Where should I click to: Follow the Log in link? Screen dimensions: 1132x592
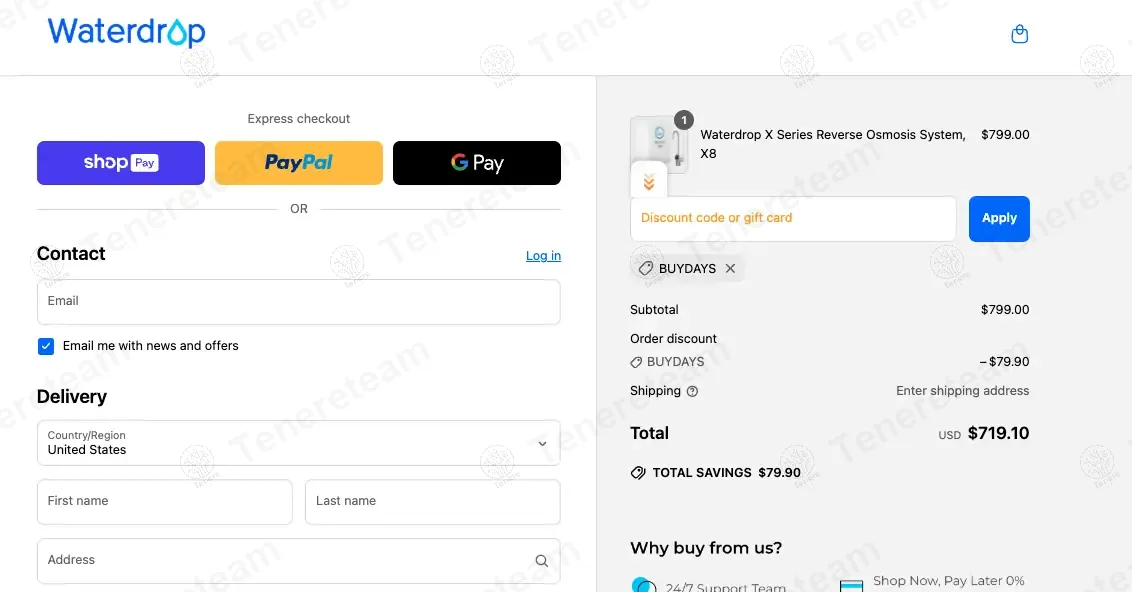(x=543, y=256)
